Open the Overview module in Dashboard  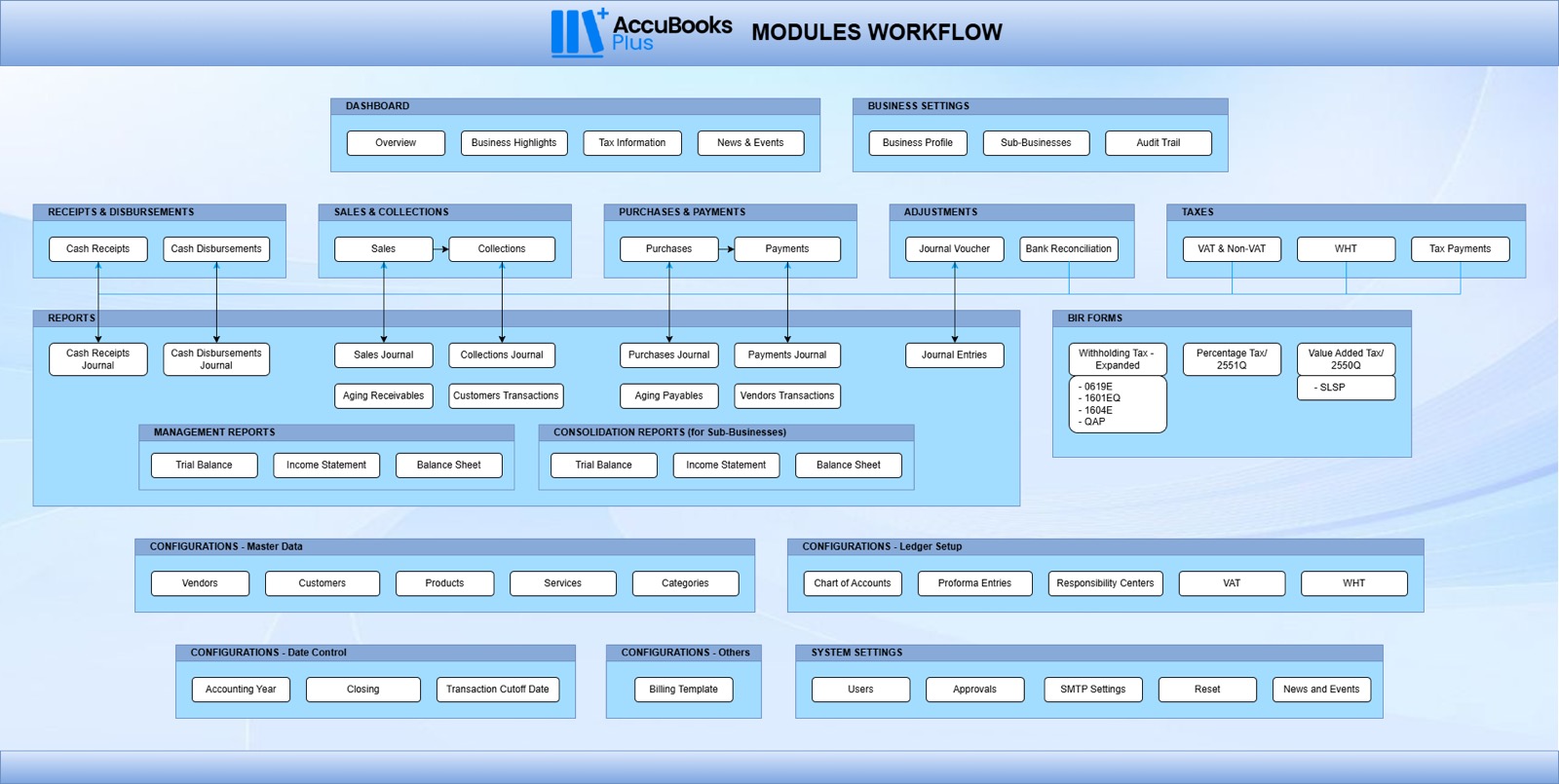(x=396, y=143)
